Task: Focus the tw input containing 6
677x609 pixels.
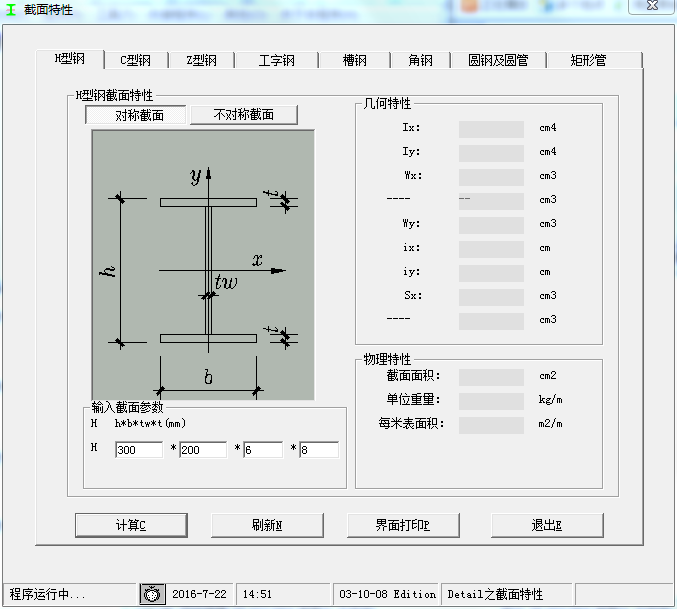Action: pyautogui.click(x=263, y=450)
